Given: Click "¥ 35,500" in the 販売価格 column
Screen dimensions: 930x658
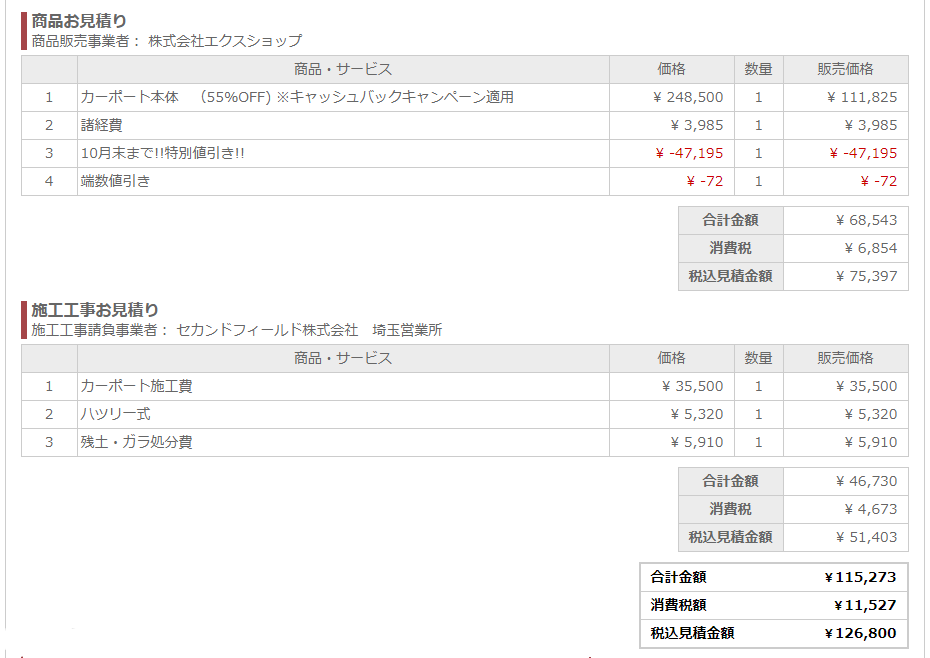Looking at the screenshot, I should coord(866,386).
